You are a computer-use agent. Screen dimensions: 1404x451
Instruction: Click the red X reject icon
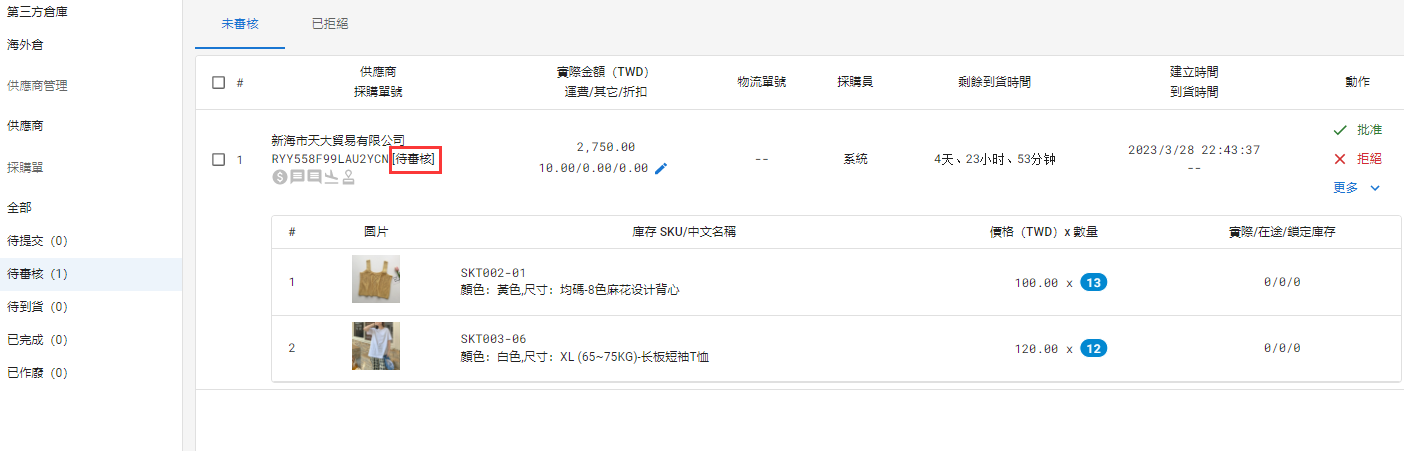[x=1340, y=159]
